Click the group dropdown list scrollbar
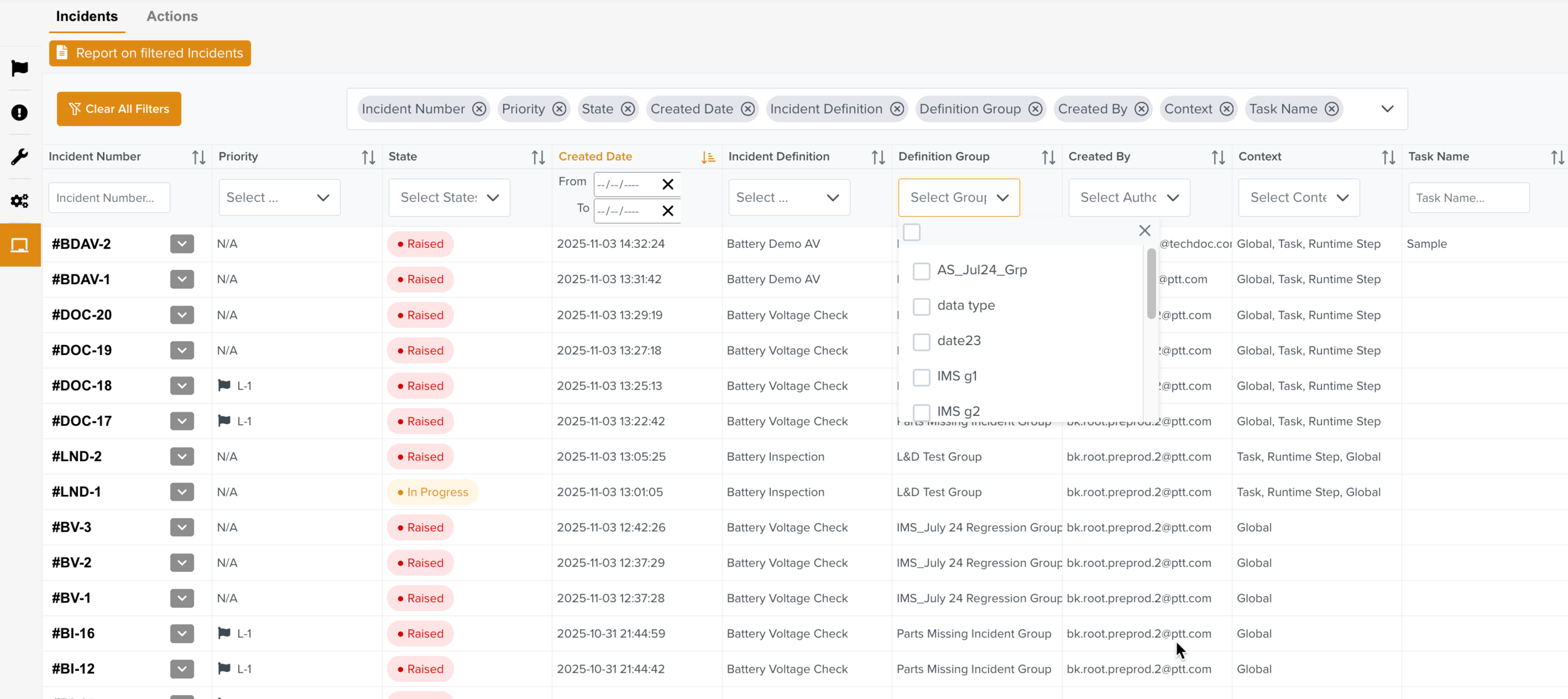 pyautogui.click(x=1151, y=284)
